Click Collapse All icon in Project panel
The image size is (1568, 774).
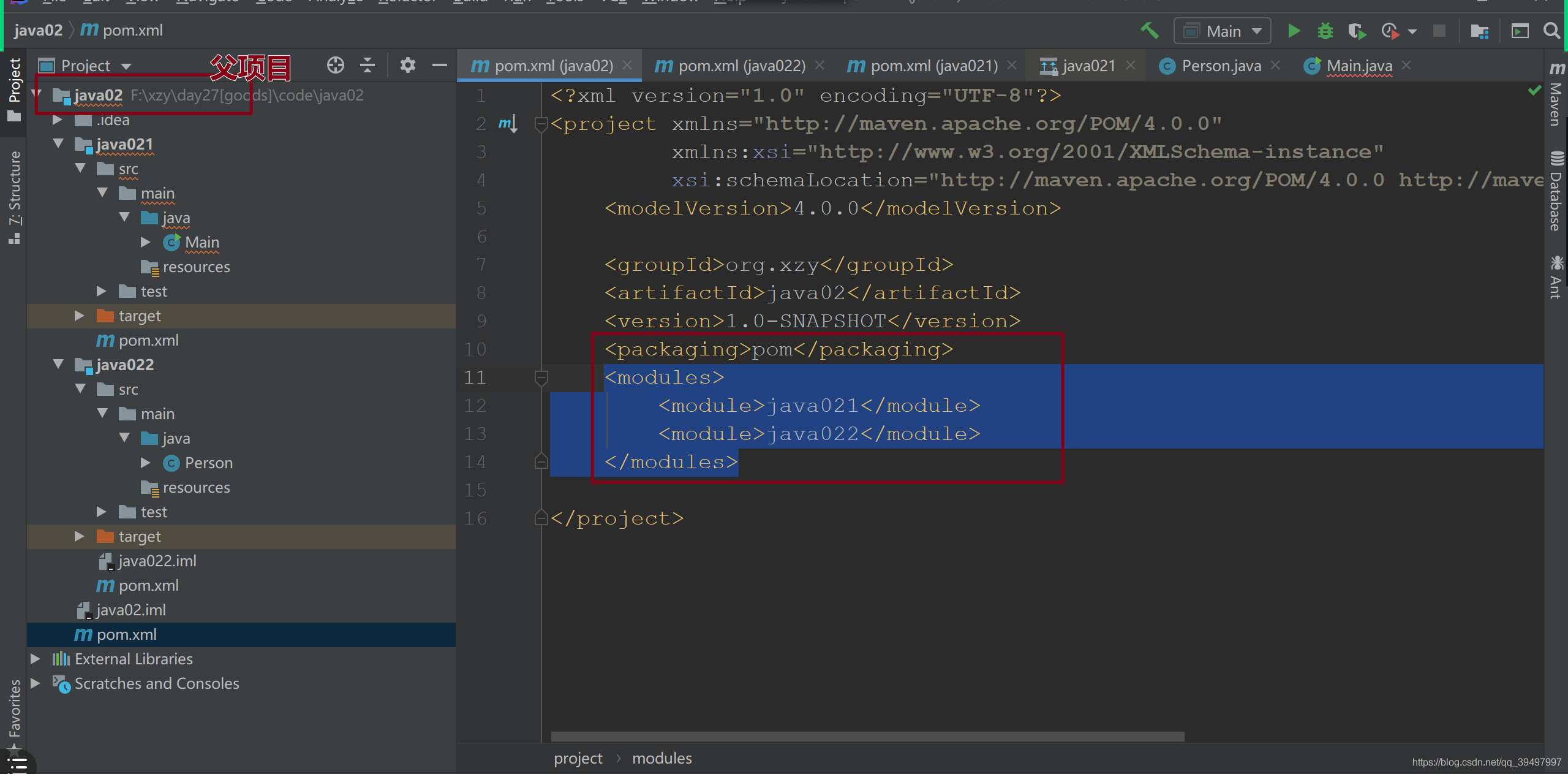367,65
